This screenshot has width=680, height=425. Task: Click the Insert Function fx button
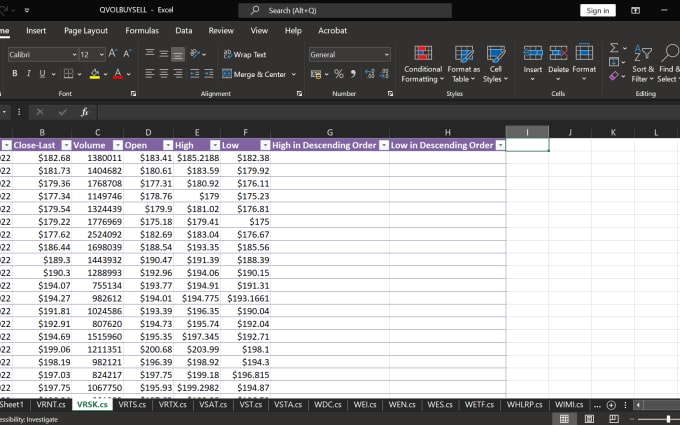click(85, 112)
